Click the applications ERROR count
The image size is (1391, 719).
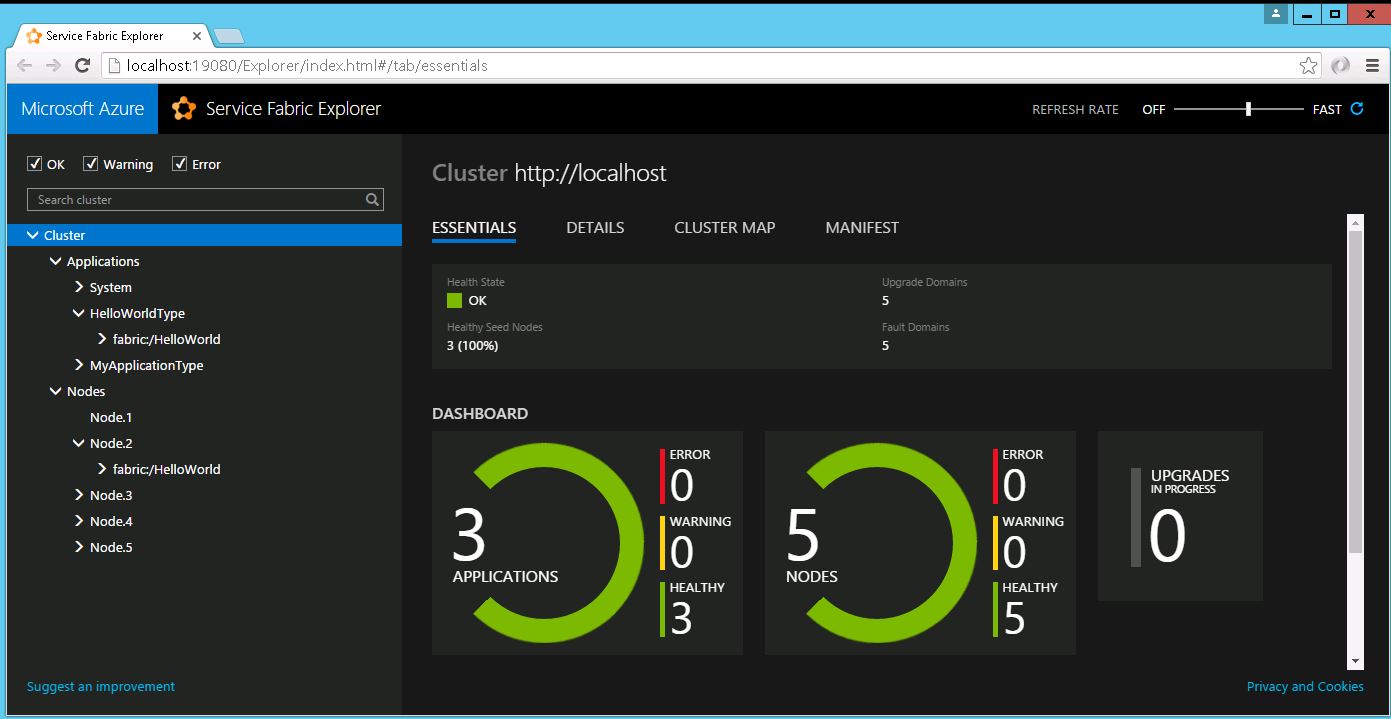682,485
